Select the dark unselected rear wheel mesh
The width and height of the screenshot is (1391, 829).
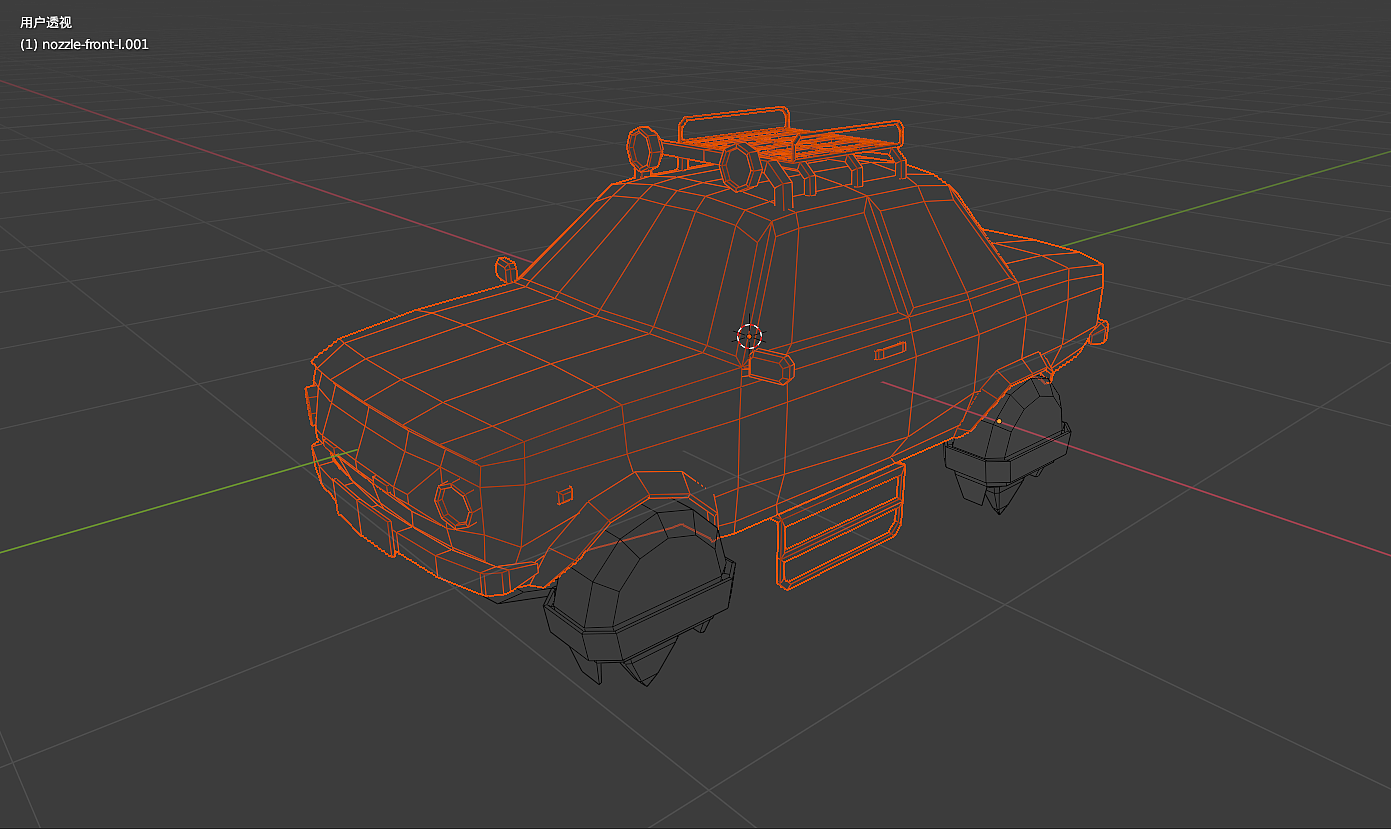click(x=1008, y=446)
